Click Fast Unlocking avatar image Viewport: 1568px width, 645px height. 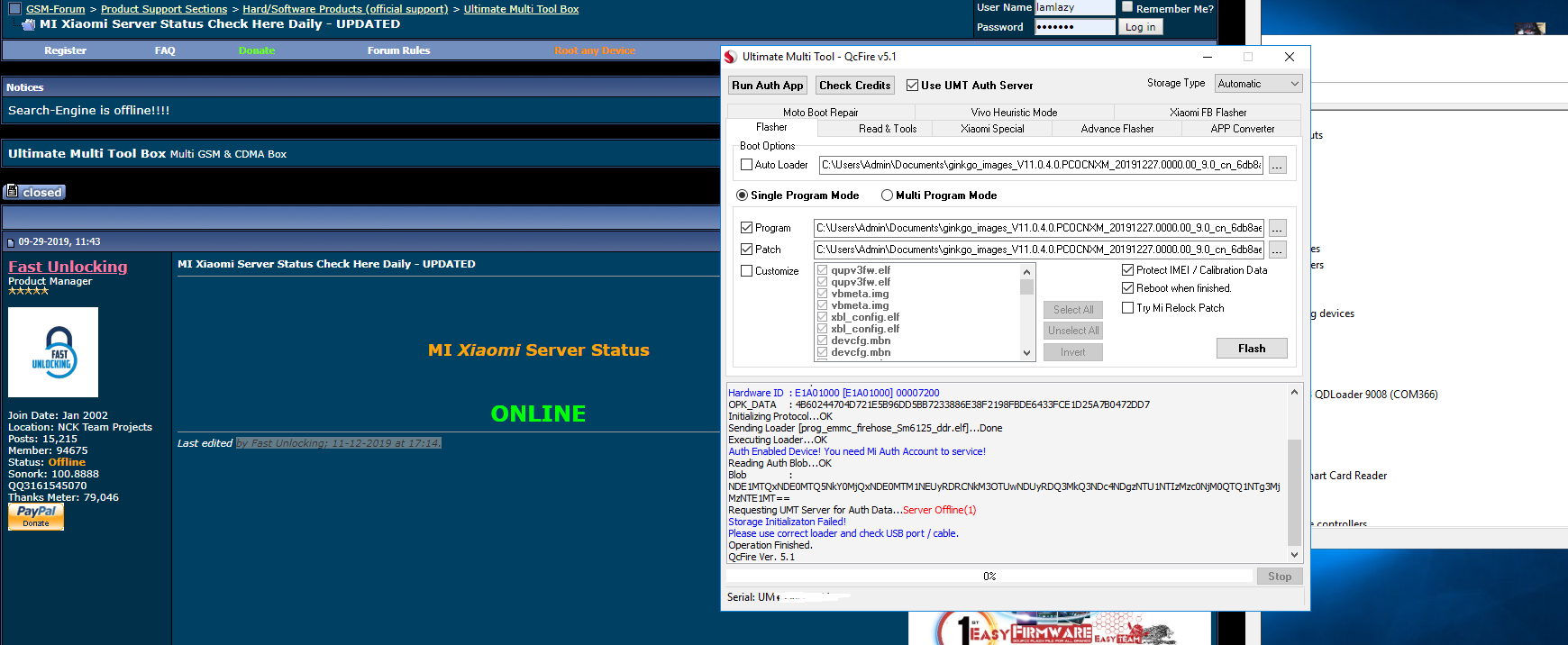click(53, 352)
